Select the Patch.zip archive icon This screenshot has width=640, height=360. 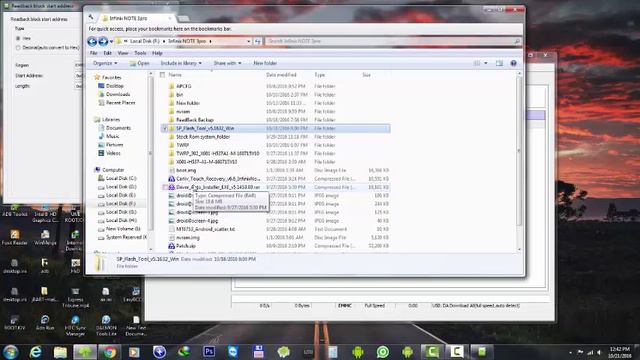(171, 246)
